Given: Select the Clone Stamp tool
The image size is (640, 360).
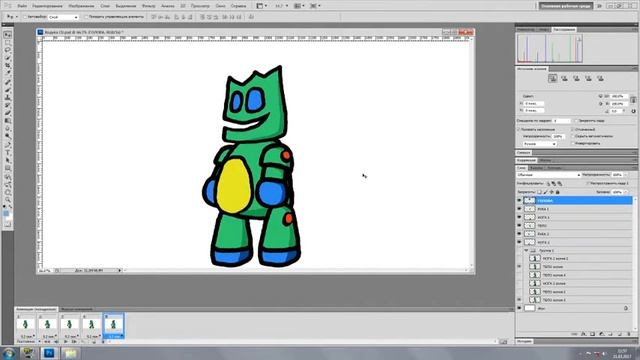Looking at the screenshot, I should point(7,98).
